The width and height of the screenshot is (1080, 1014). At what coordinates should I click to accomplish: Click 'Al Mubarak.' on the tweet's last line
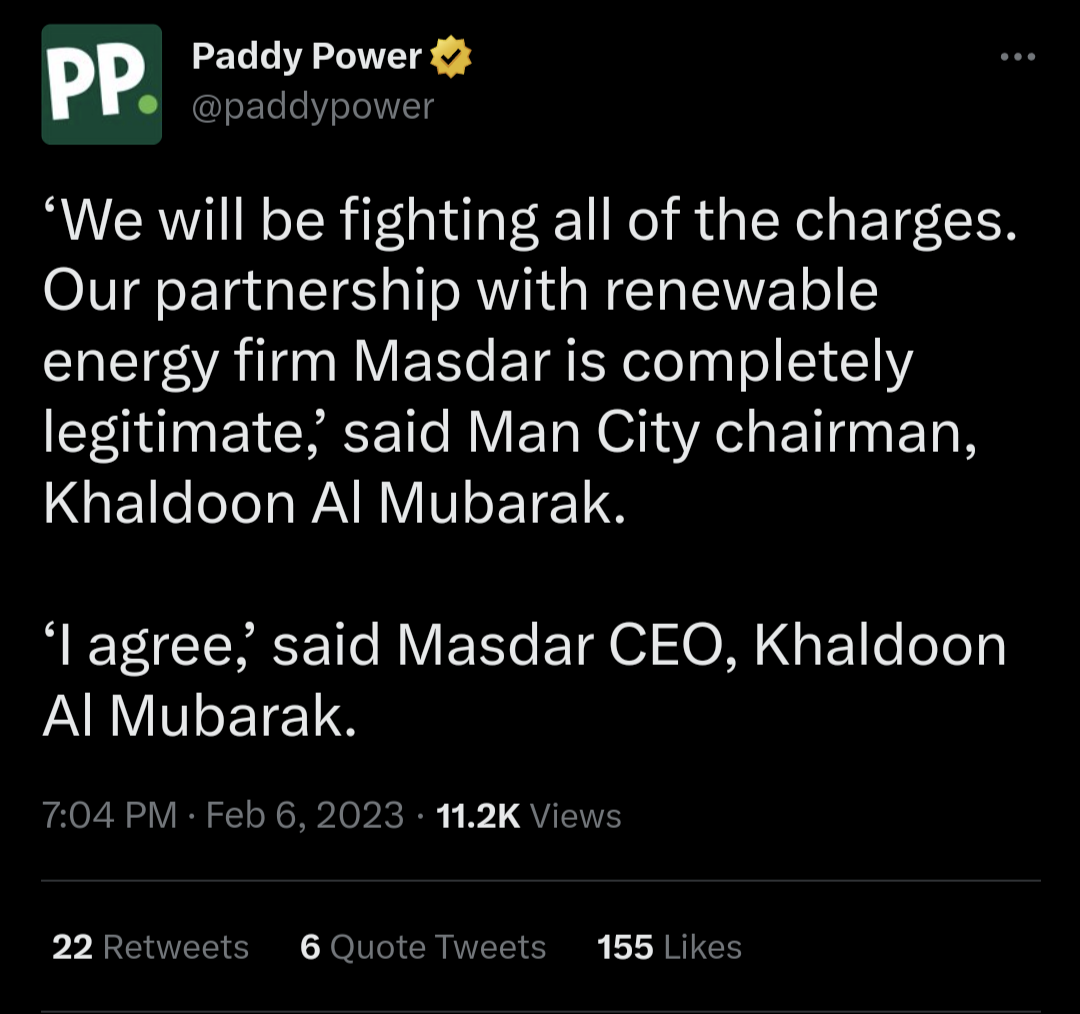pyautogui.click(x=198, y=716)
